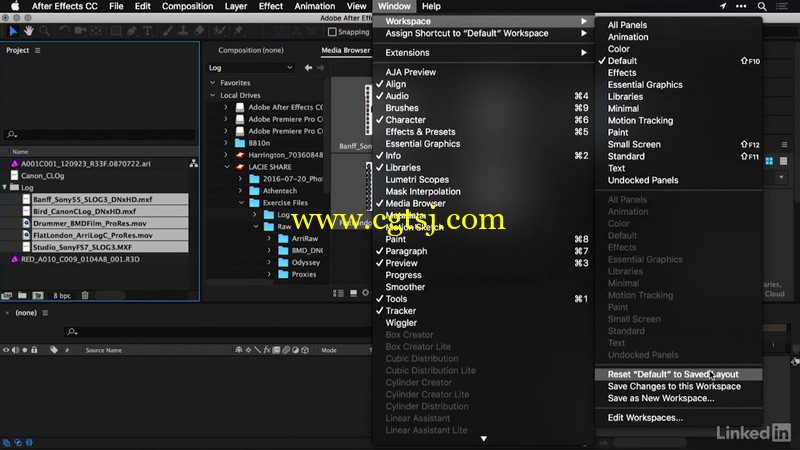The height and width of the screenshot is (450, 800).
Task: Select the Selection arrow tool
Action: [13, 31]
